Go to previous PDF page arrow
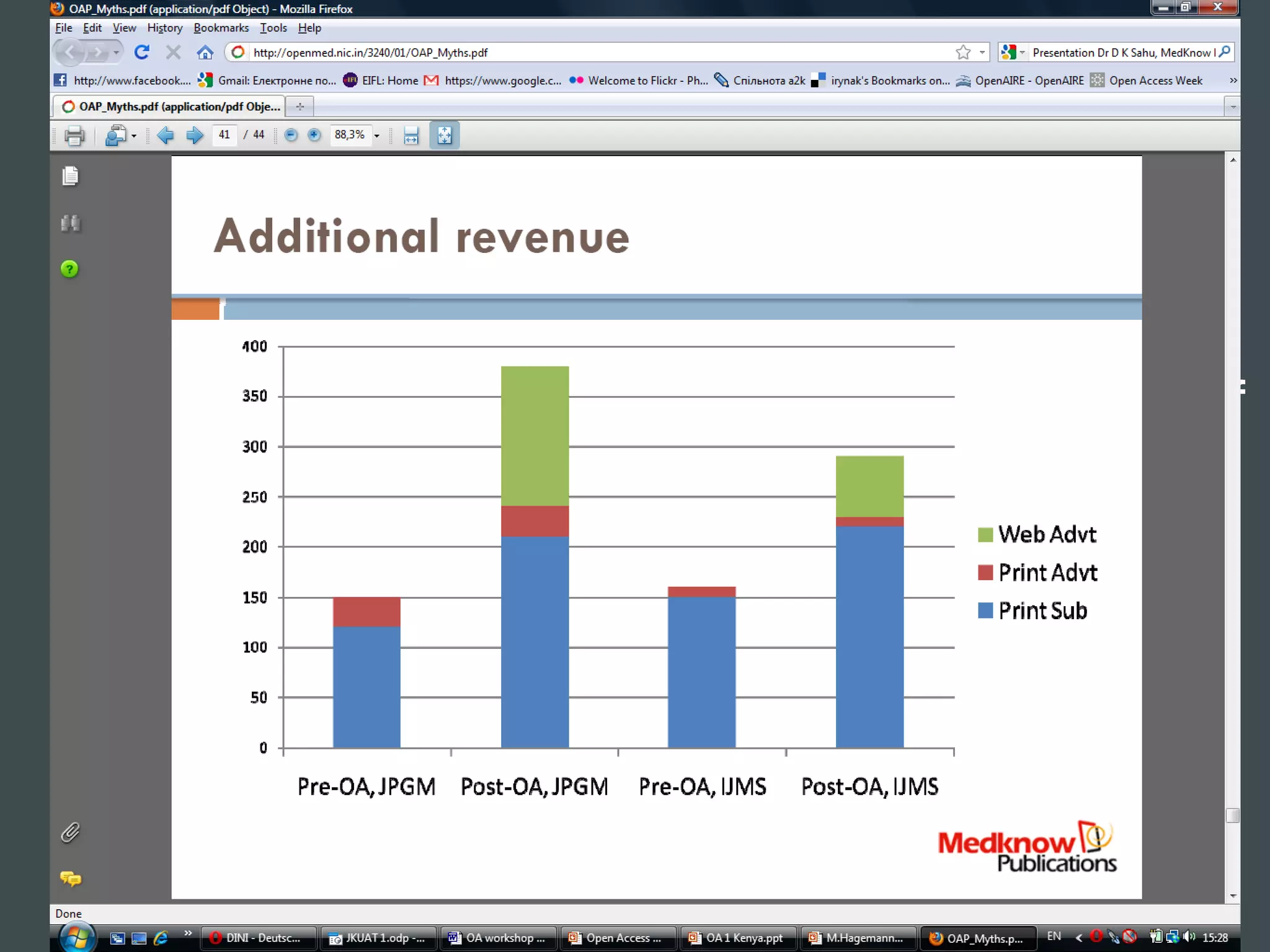 tap(165, 135)
